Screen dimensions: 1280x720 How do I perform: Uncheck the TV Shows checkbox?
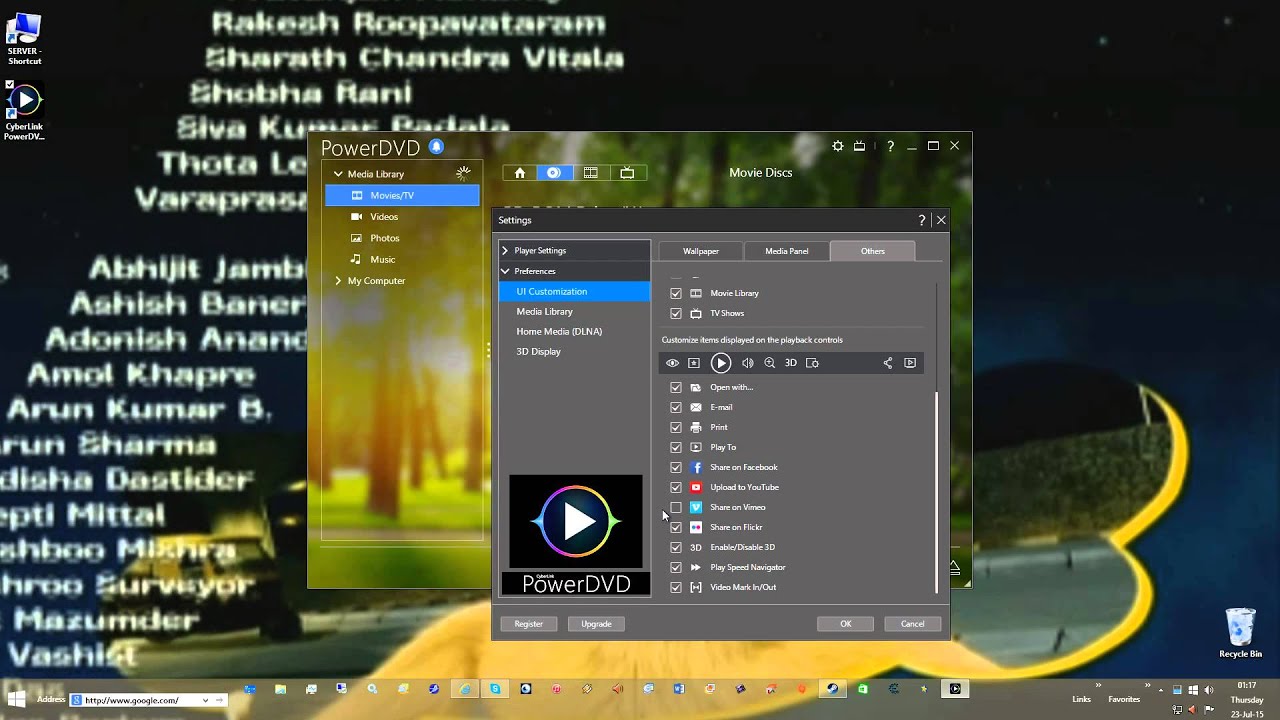[676, 313]
